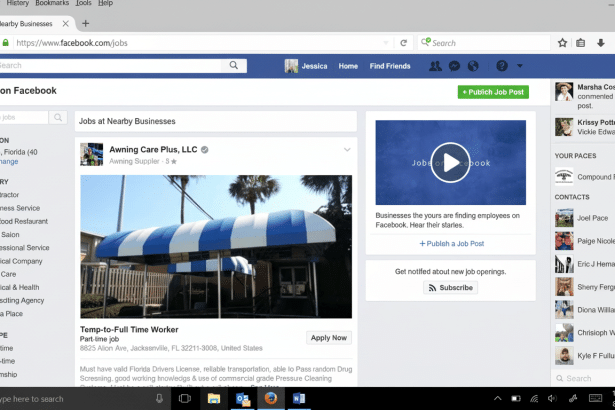
Task: Select the Business Service category filter
Action: point(20,208)
